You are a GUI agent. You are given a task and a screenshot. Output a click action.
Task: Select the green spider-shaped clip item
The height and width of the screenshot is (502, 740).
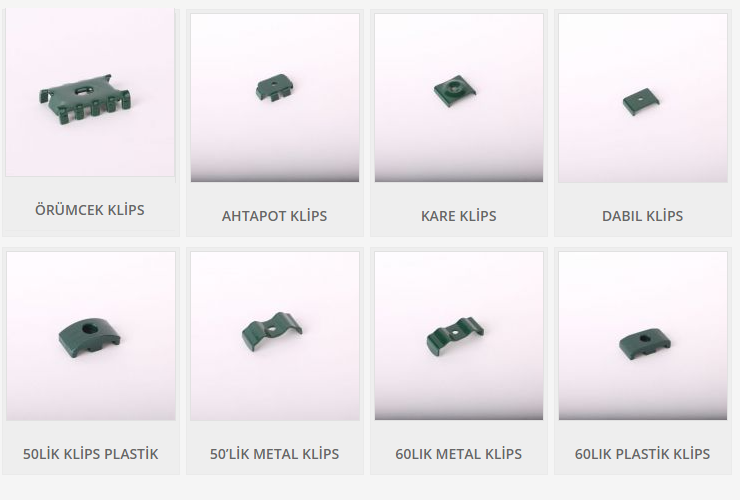tap(85, 99)
